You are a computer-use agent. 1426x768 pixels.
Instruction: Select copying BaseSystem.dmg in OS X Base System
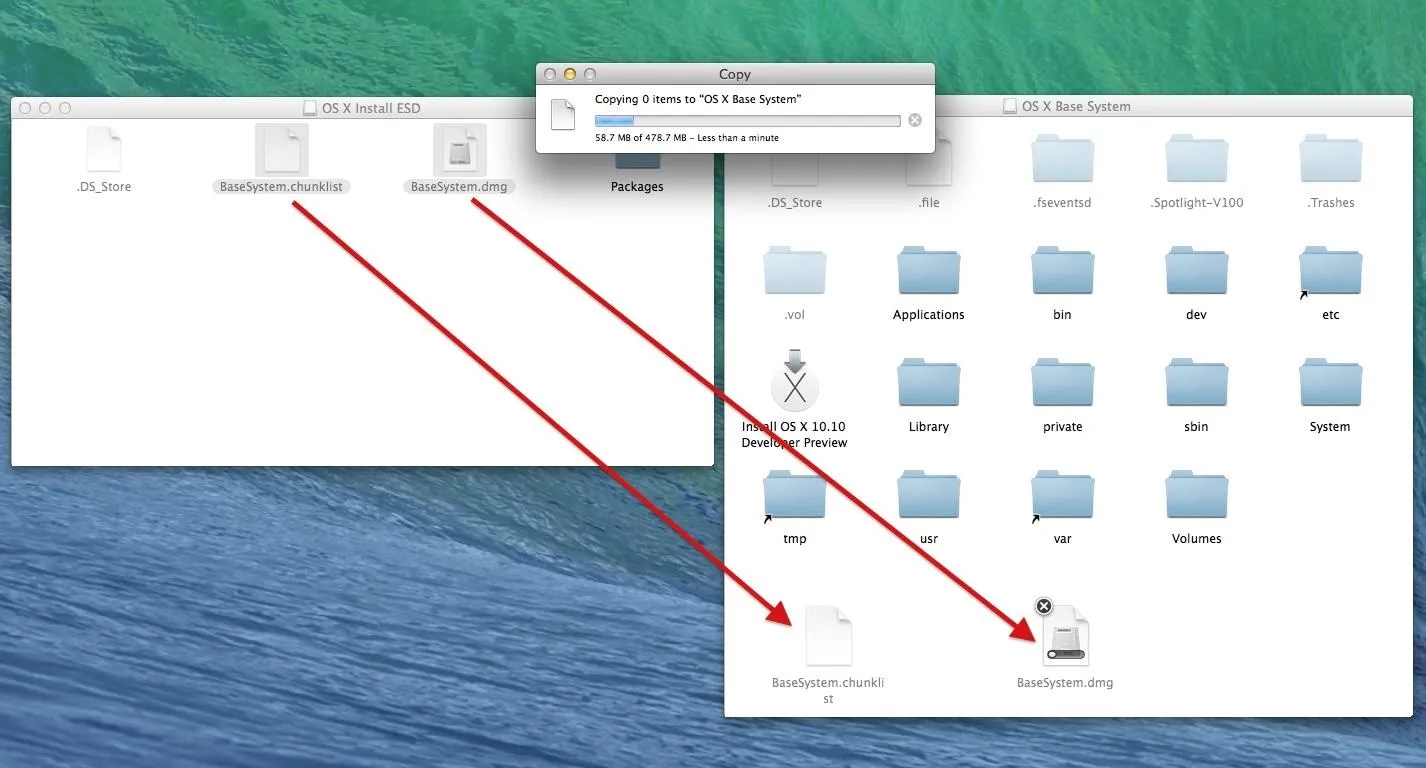coord(1066,636)
